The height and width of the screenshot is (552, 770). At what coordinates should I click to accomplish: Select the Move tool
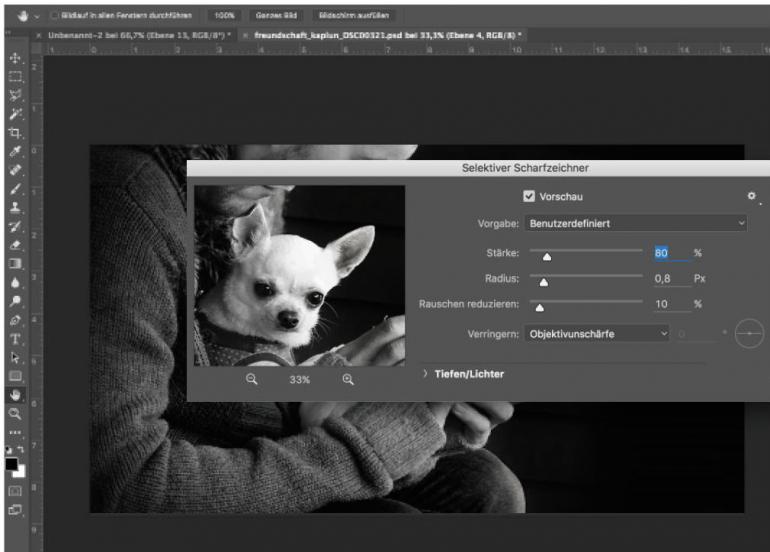(15, 58)
